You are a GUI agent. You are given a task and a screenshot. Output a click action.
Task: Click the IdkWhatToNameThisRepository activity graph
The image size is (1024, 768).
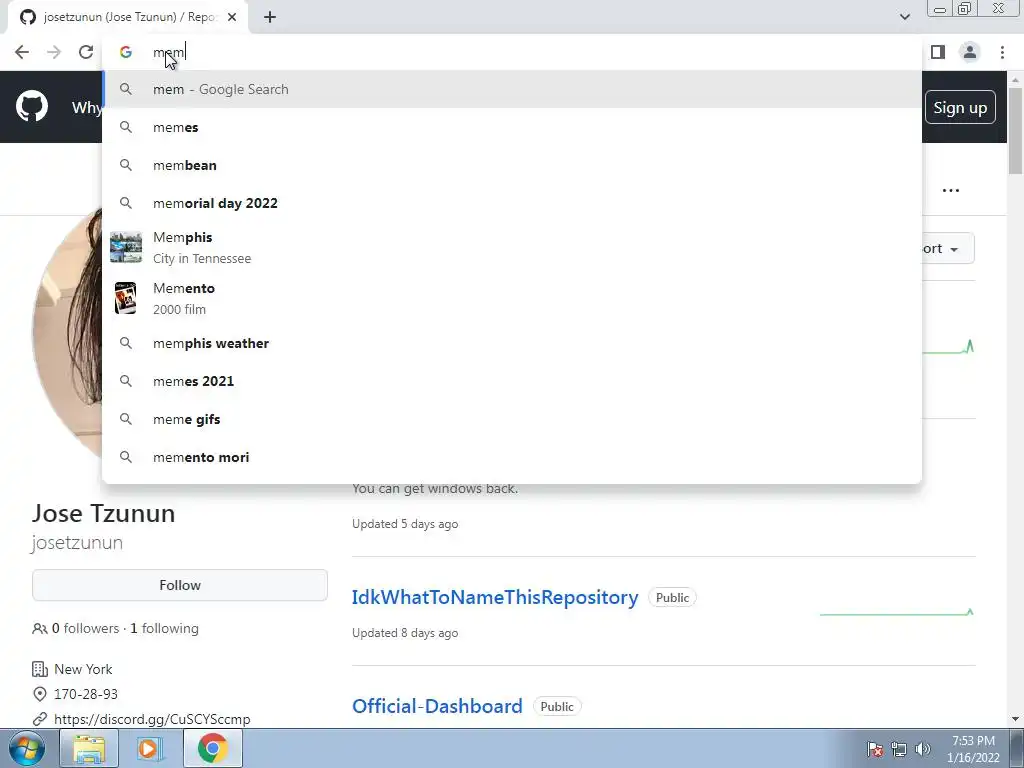[897, 612]
